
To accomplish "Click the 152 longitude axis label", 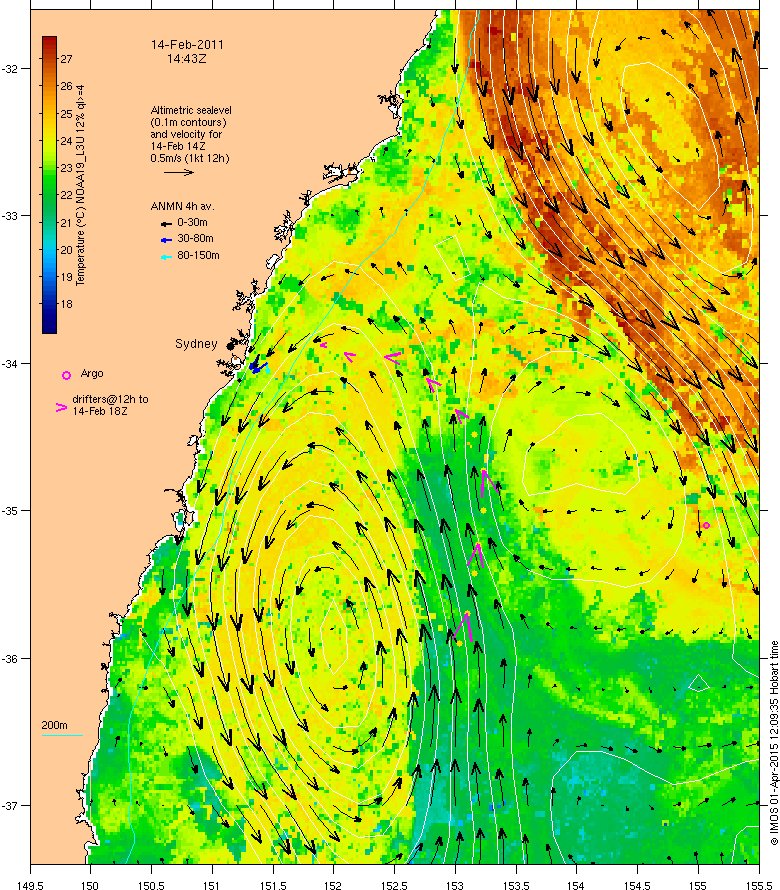I will (x=333, y=885).
